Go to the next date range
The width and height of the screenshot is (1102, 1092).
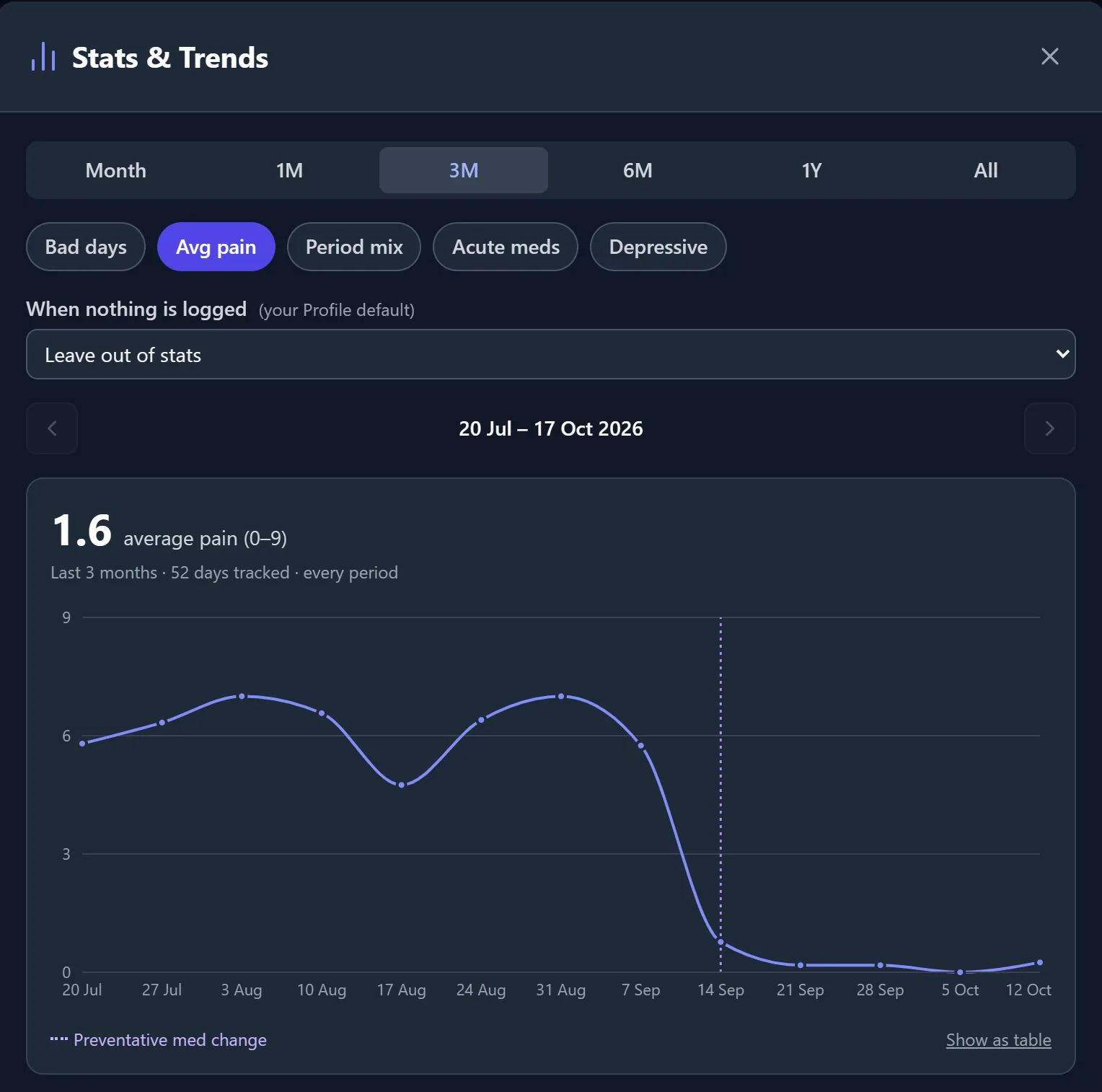coord(1049,428)
